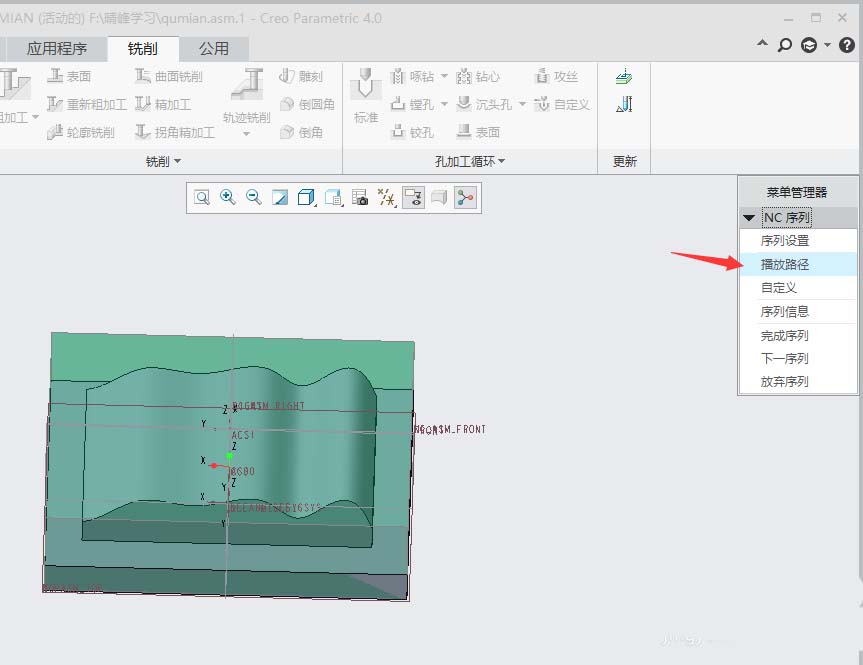Select 序列设置 menu item
863x665 pixels.
pos(798,241)
